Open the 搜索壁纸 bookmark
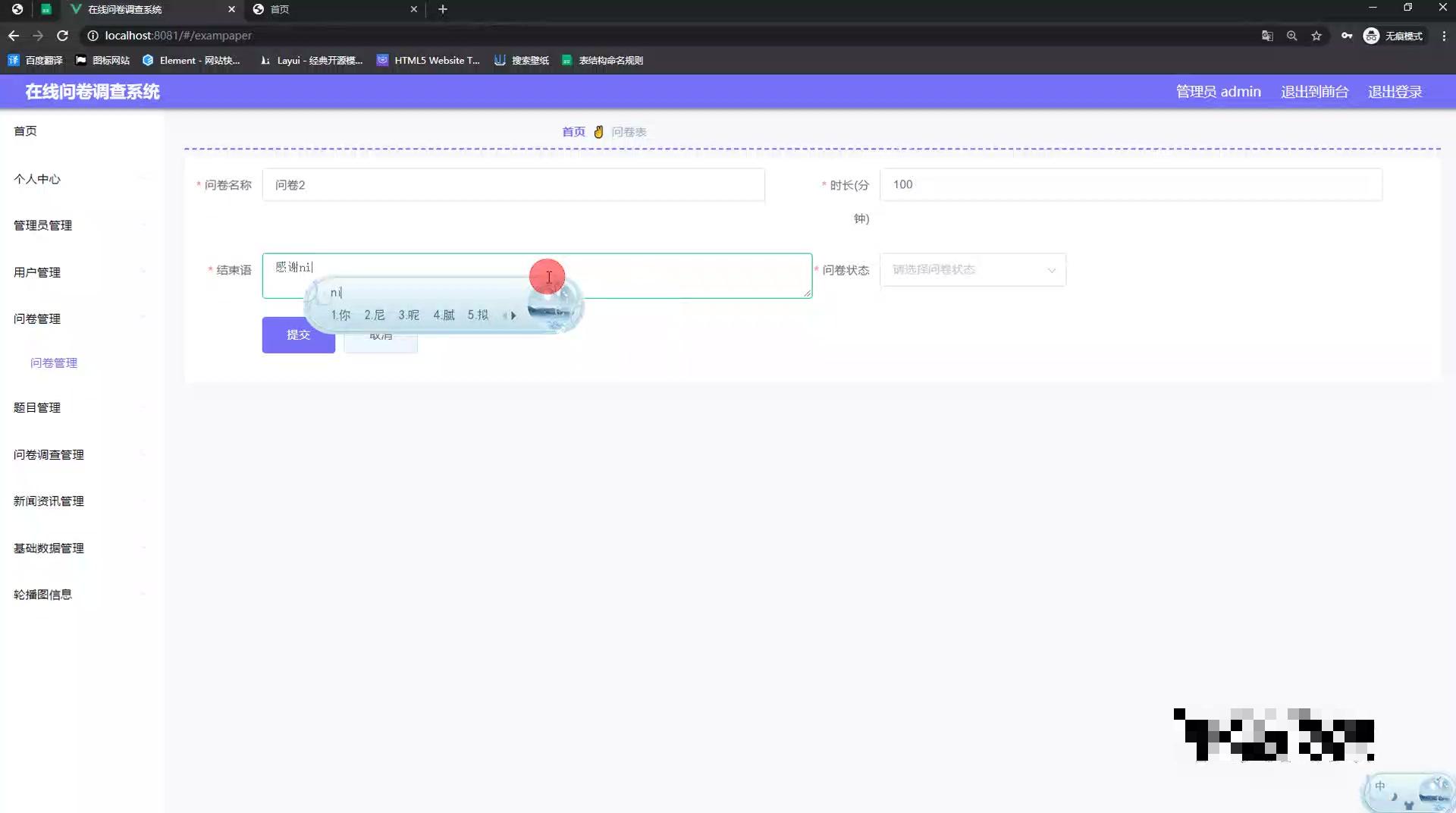Viewport: 1456px width, 813px height. (522, 60)
